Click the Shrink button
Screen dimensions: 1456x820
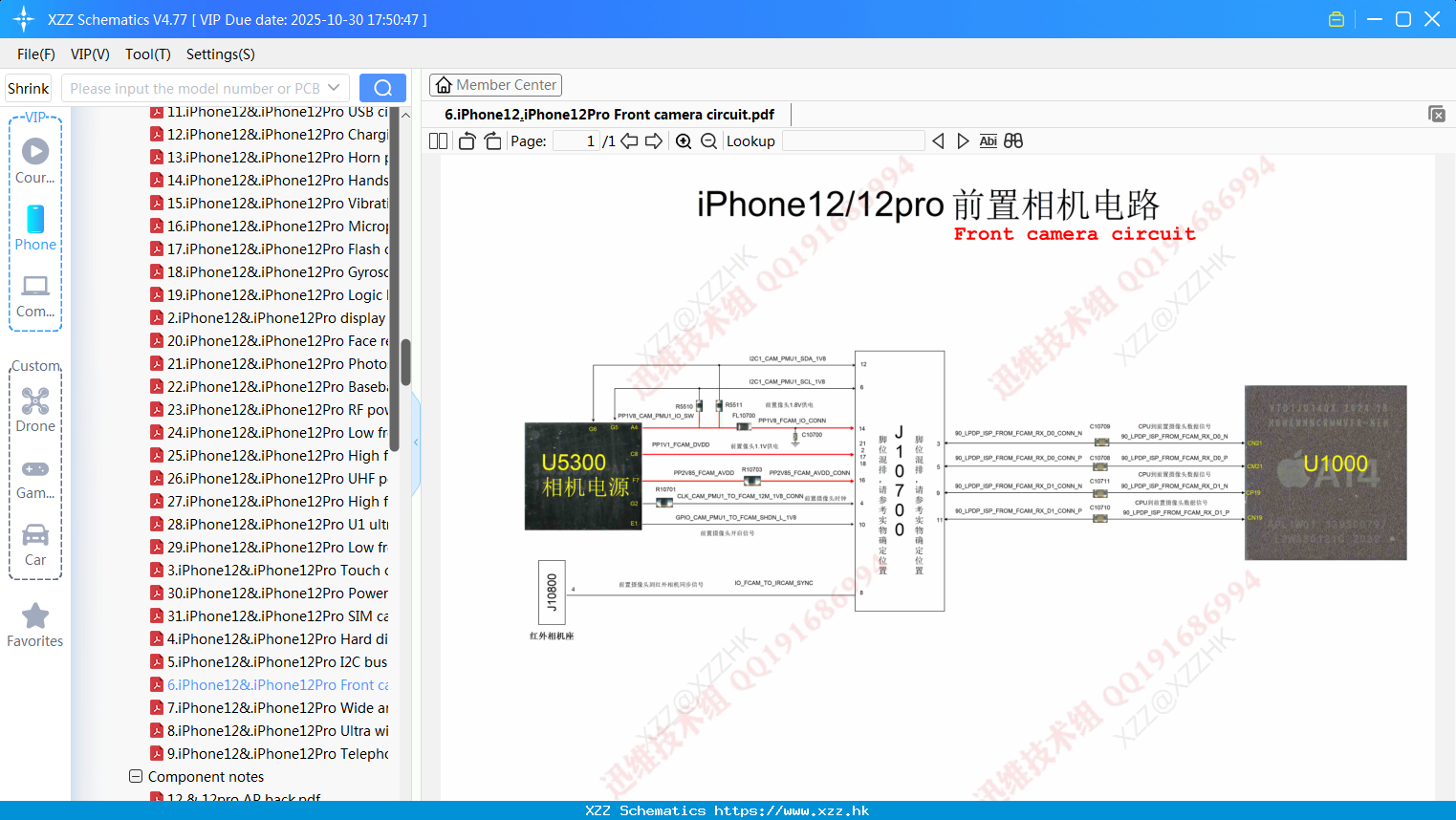29,88
